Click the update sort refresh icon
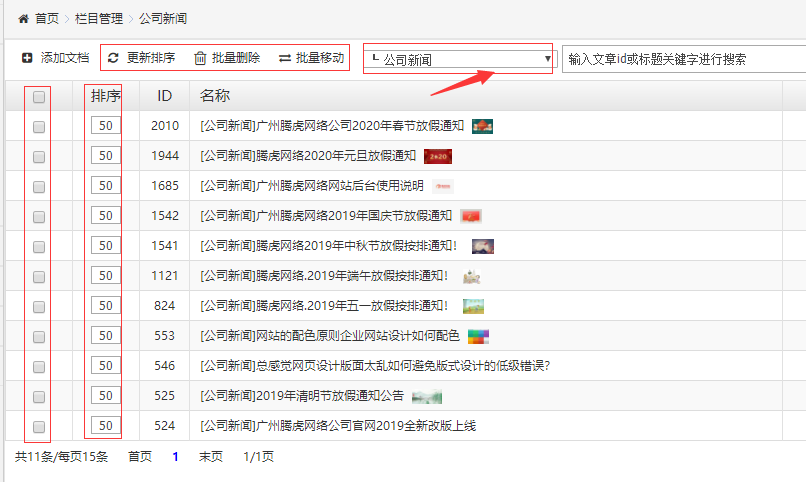Screen dimensions: 806x482 (x=113, y=59)
